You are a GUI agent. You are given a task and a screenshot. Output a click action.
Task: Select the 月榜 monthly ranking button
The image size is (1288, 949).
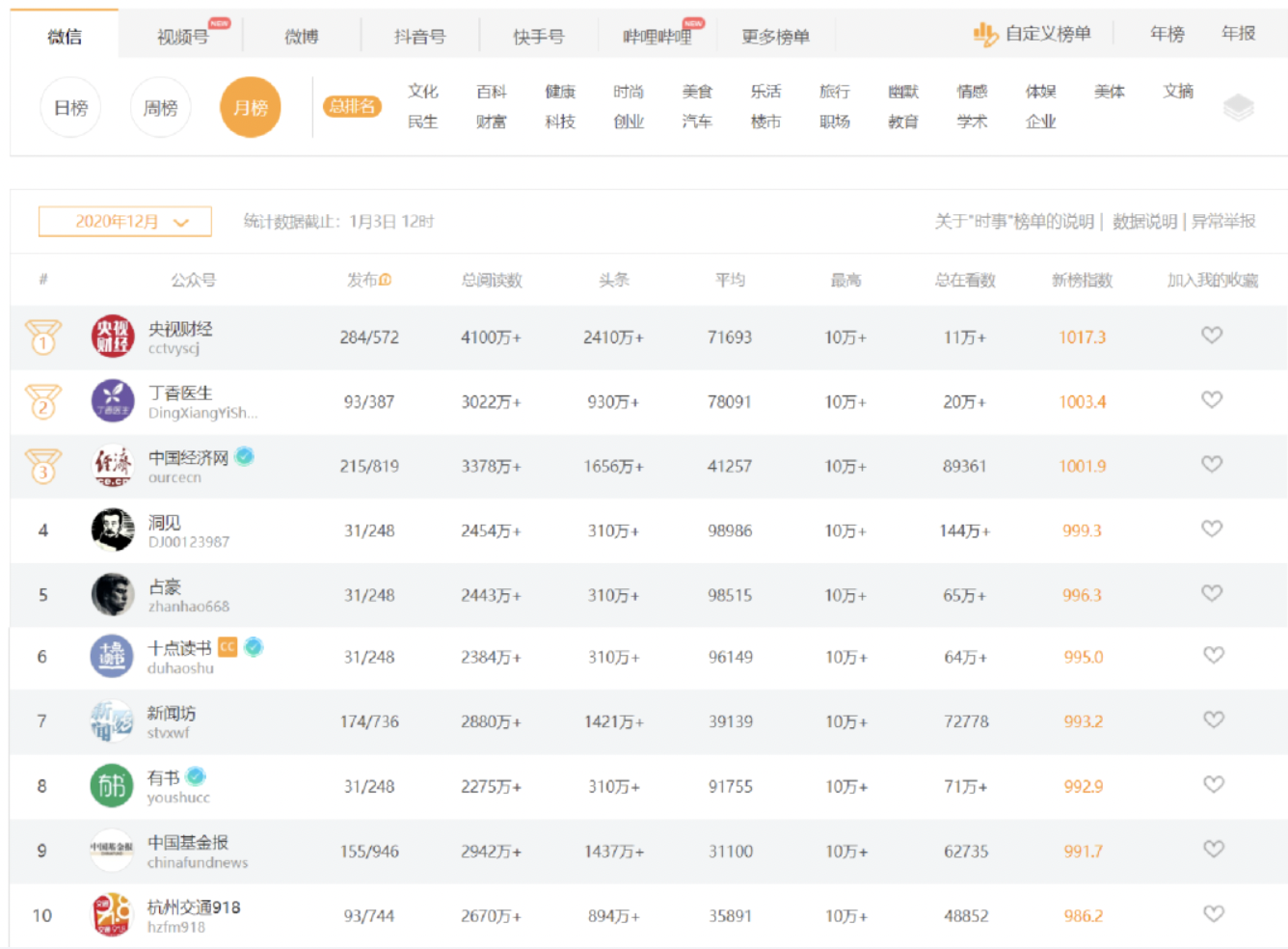coord(251,107)
